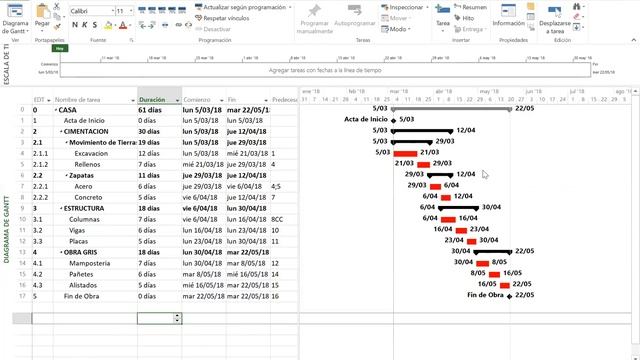Open the EDT column filter dropdown
The image size is (640, 360).
[x=49, y=100]
